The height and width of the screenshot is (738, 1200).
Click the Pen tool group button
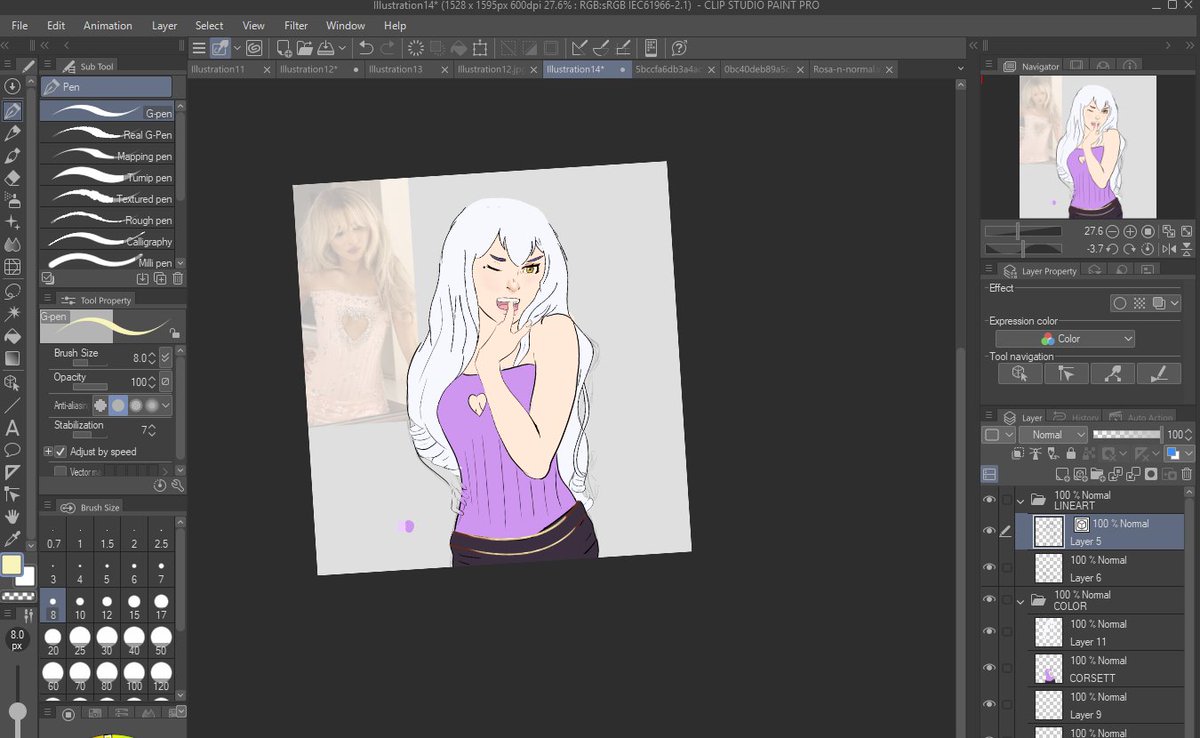point(107,87)
